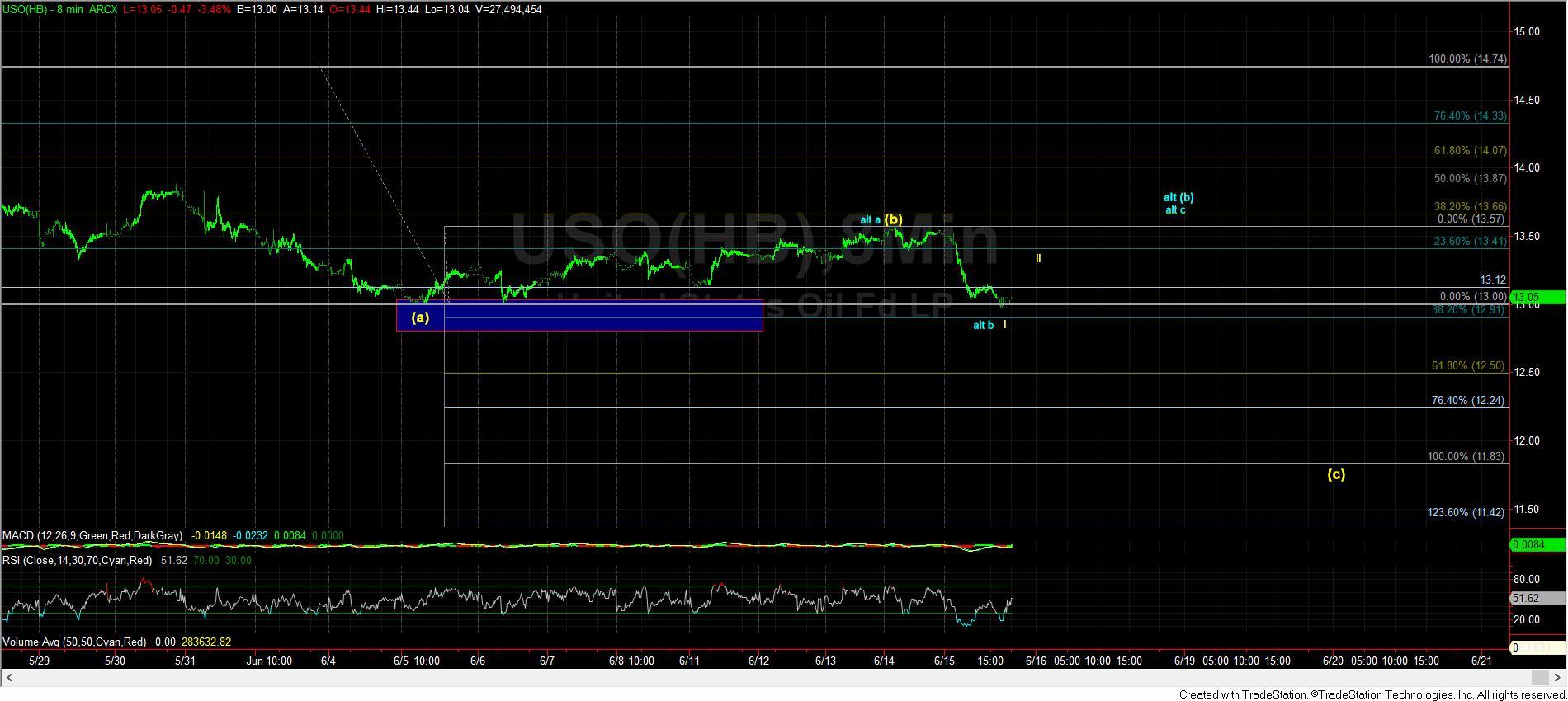Click the green 0.0084 MACD value tag

[1537, 544]
